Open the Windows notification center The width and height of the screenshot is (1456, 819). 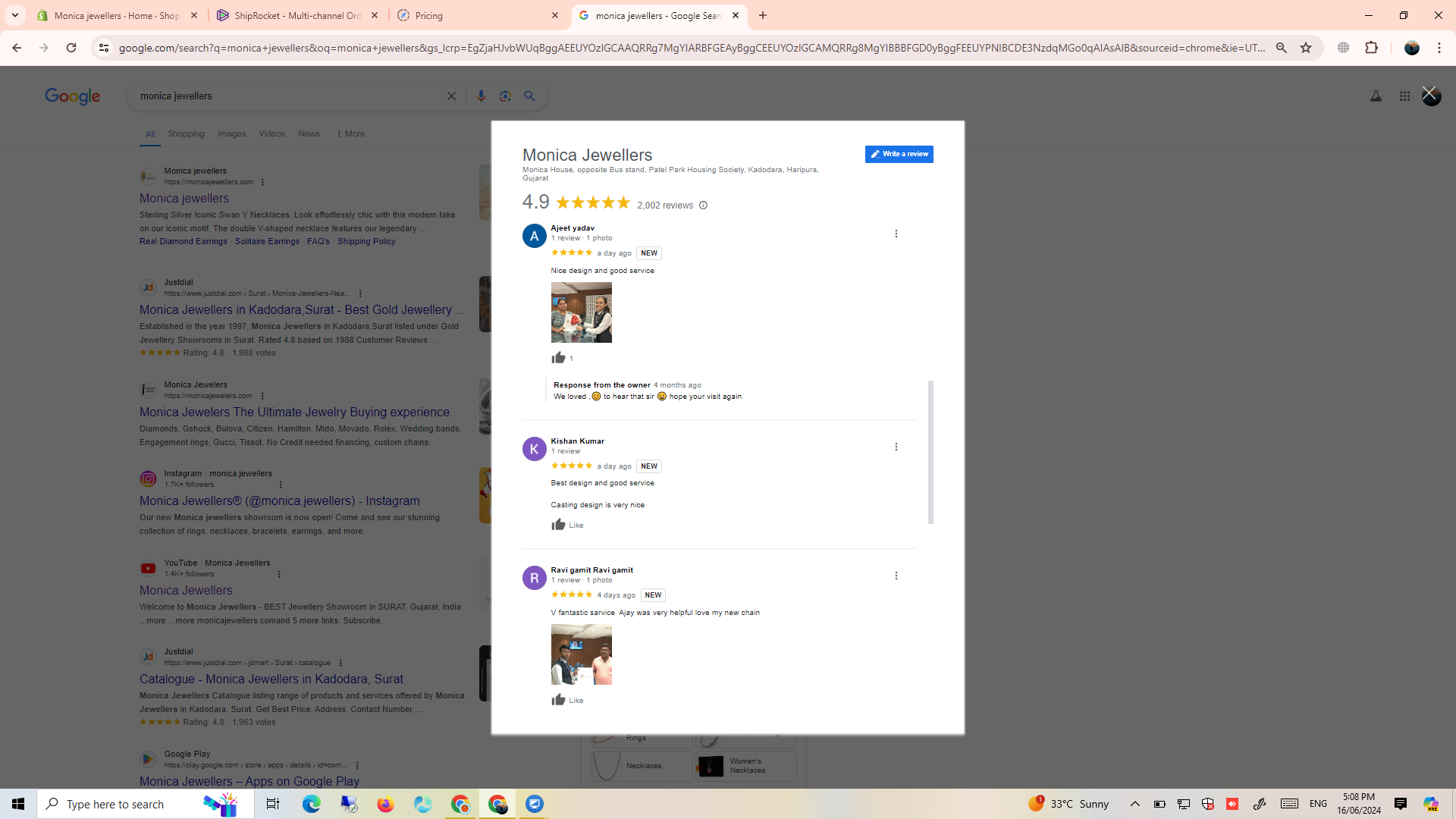[x=1400, y=804]
